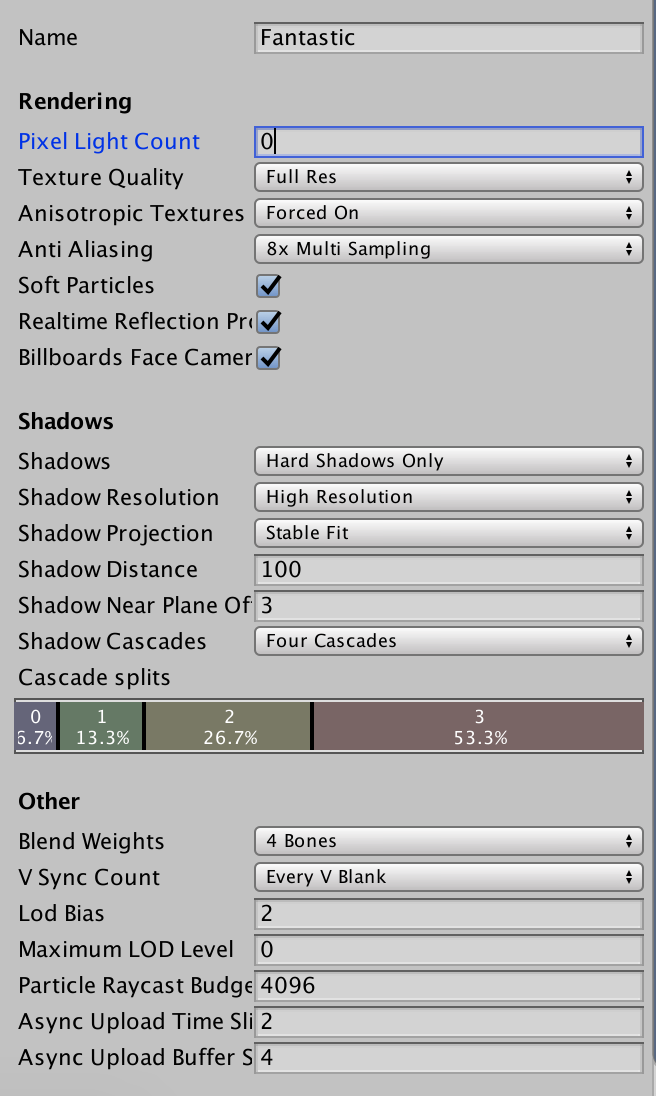The image size is (656, 1096).
Task: Open Anisotropic Textures dropdown
Action: point(447,214)
